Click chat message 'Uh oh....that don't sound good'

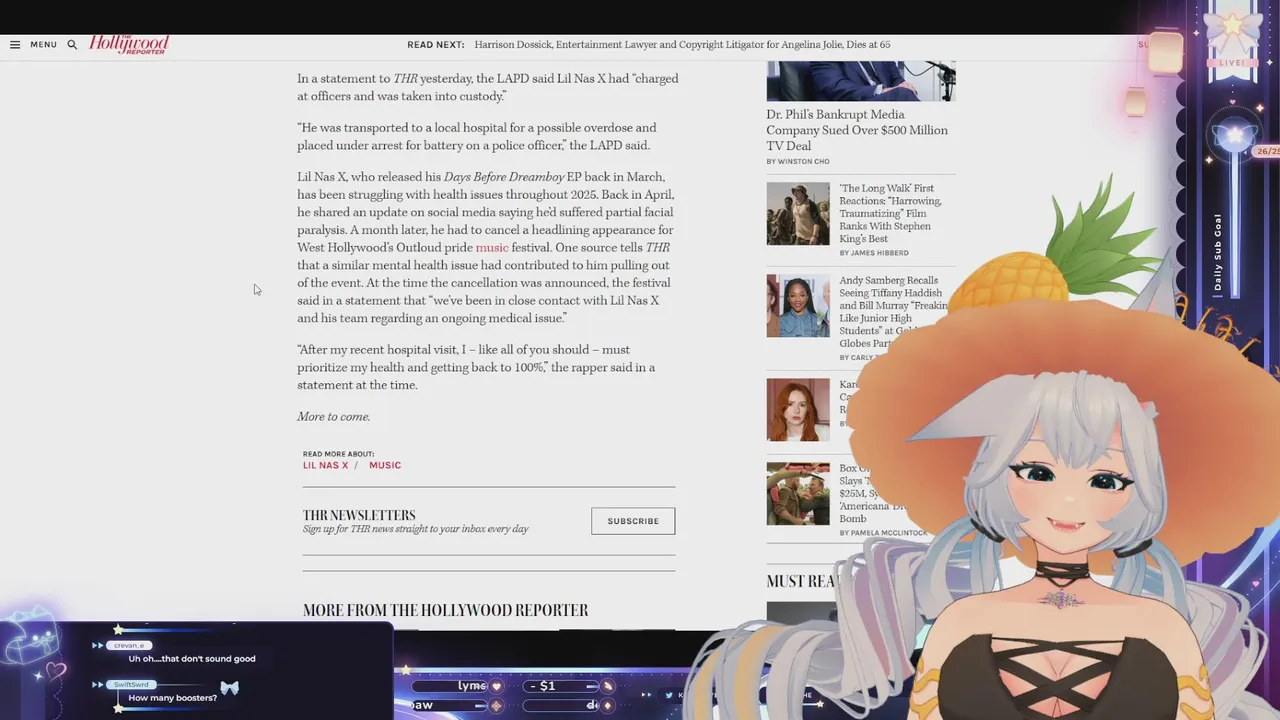[192, 659]
